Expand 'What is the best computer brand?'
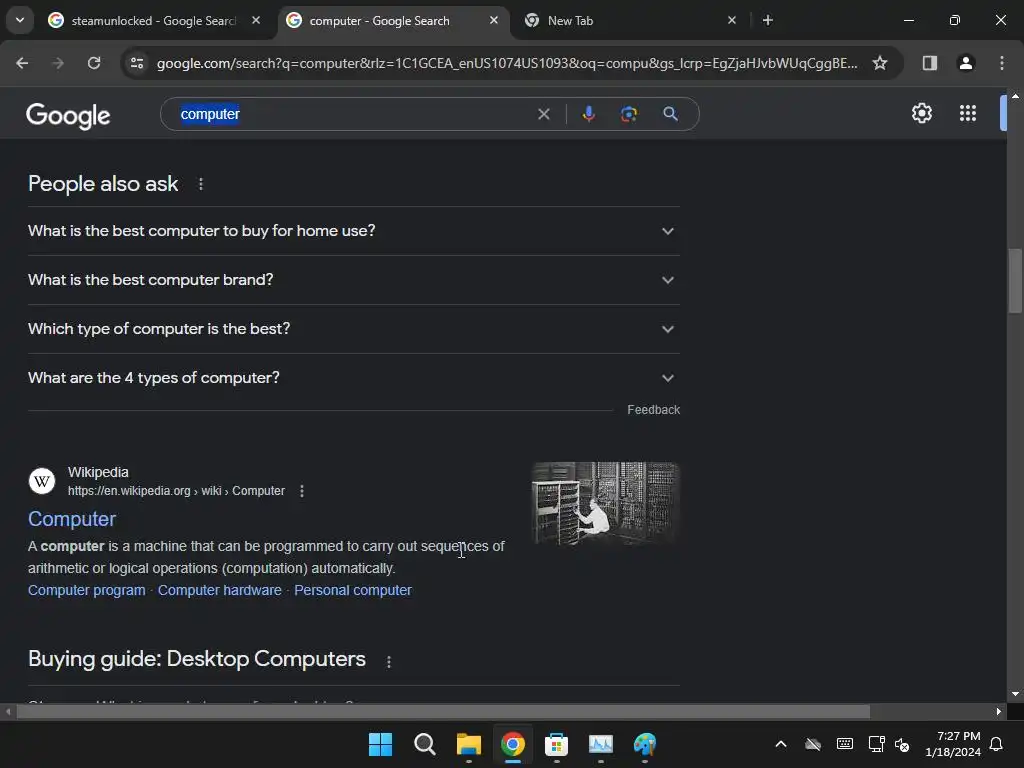Viewport: 1024px width, 768px height. pyautogui.click(x=354, y=280)
